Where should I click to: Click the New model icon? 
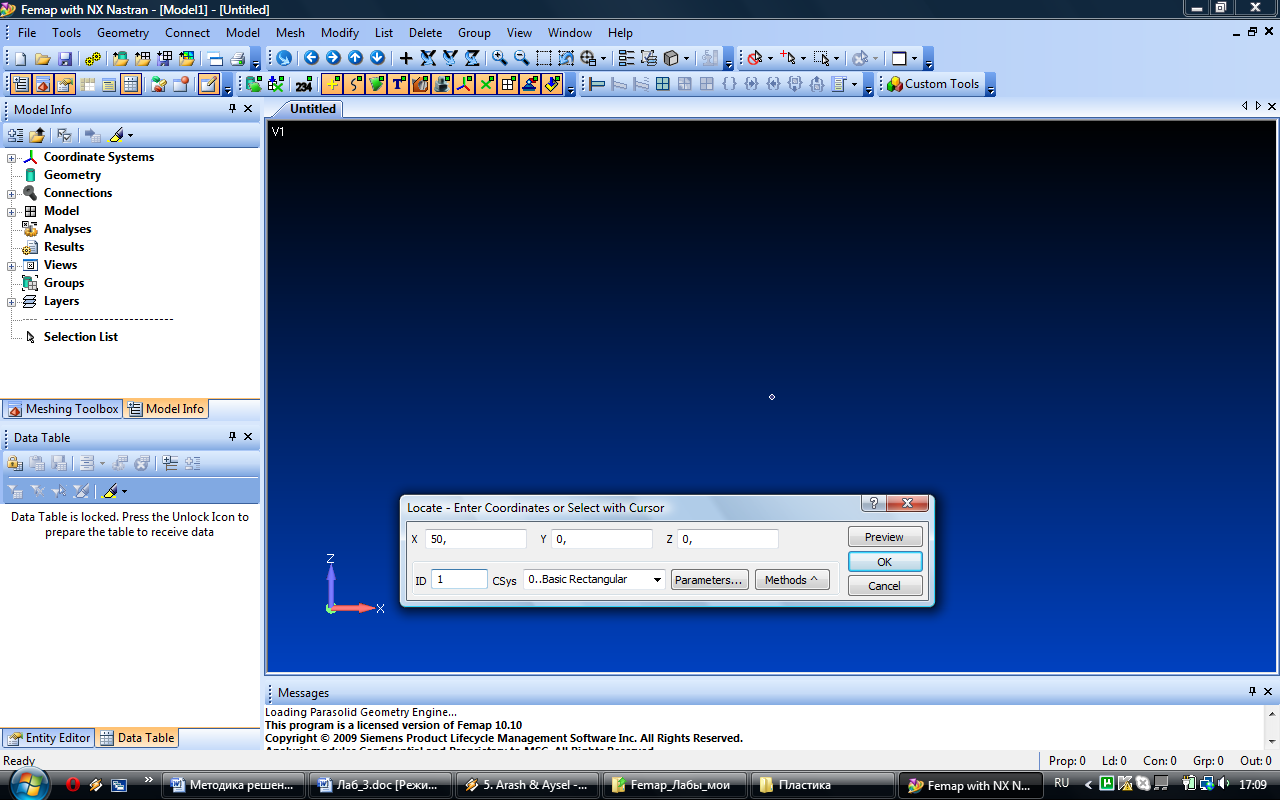tap(21, 59)
